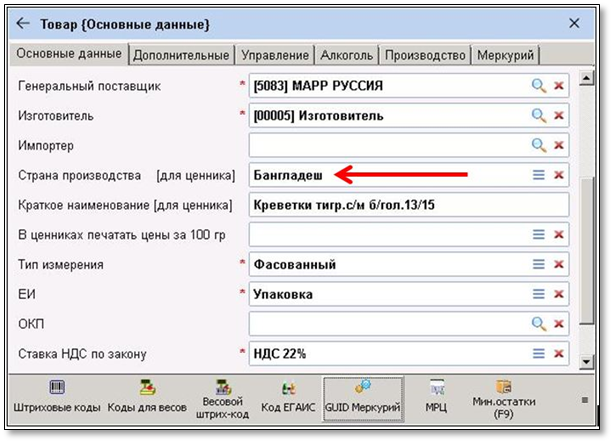The height and width of the screenshot is (443, 613).
Task: Open search for Генеральный поставщик field
Action: pos(539,87)
